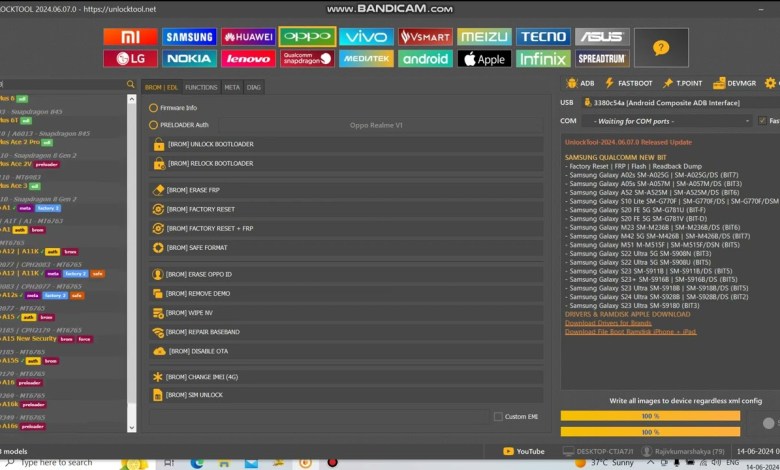Screen dimensions: 780x470
Task: Select the Lenovo brand logo
Action: (x=248, y=59)
